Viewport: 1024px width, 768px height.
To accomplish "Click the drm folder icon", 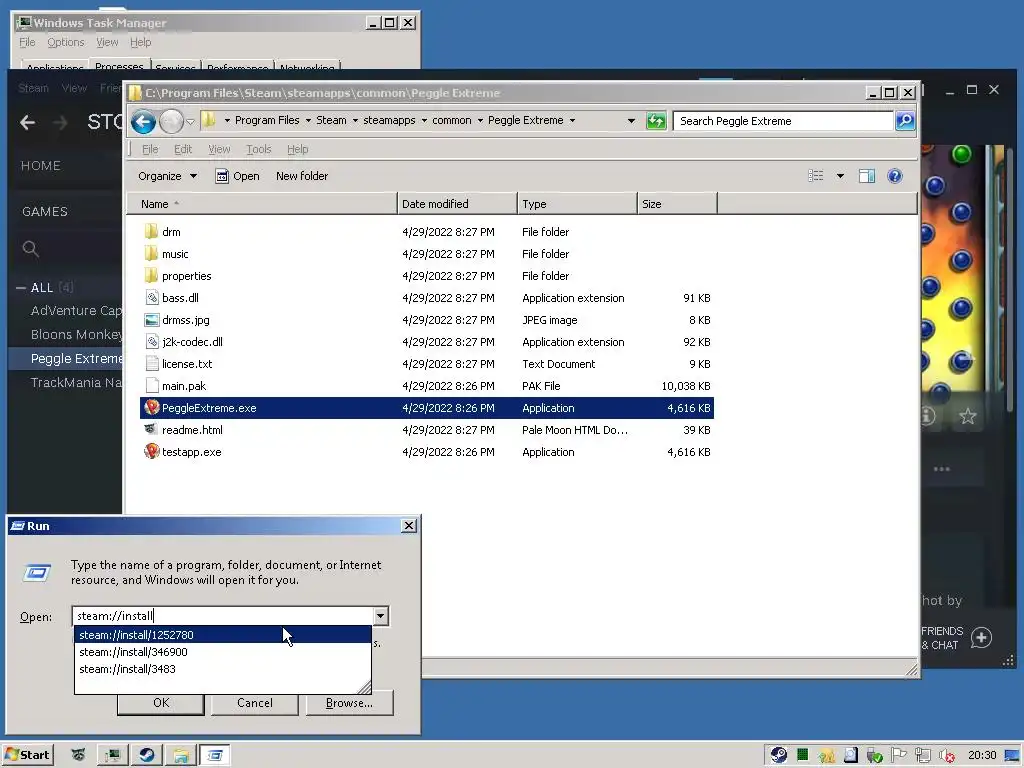I will point(152,232).
